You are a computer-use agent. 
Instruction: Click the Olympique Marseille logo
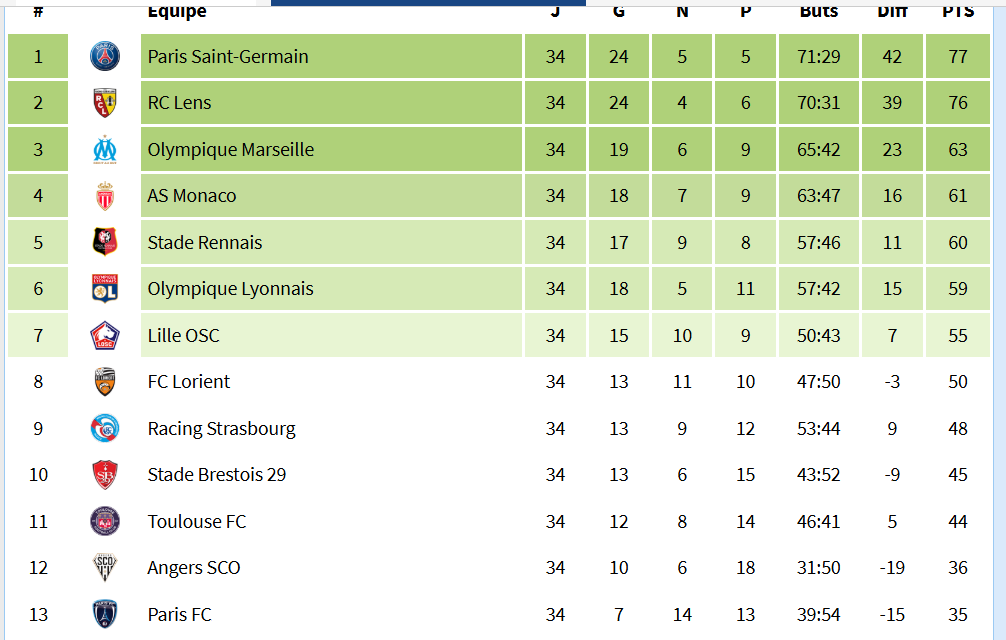[x=104, y=150]
